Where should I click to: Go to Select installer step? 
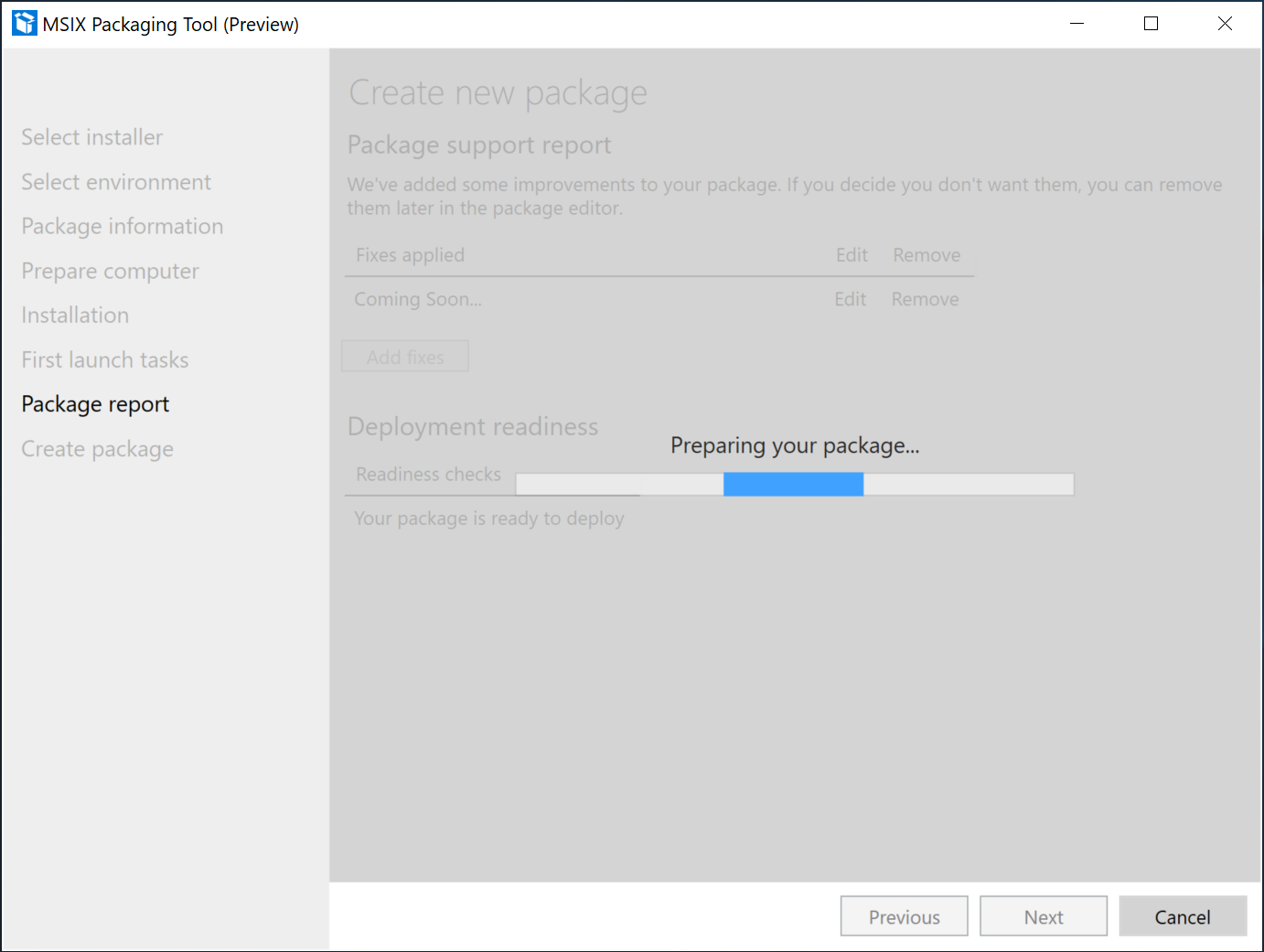(92, 137)
